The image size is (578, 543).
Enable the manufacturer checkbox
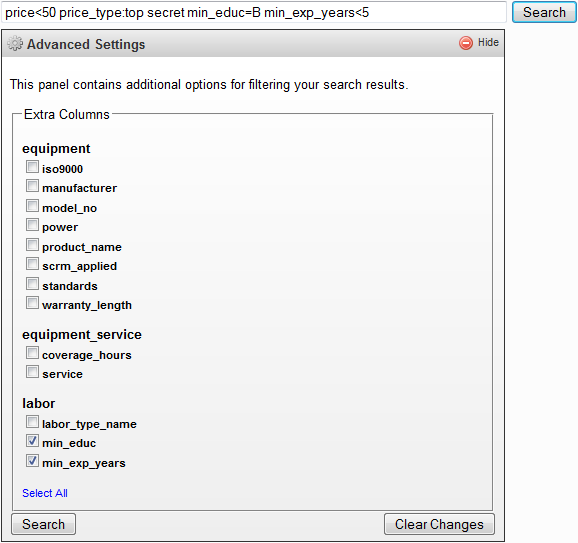point(32,186)
